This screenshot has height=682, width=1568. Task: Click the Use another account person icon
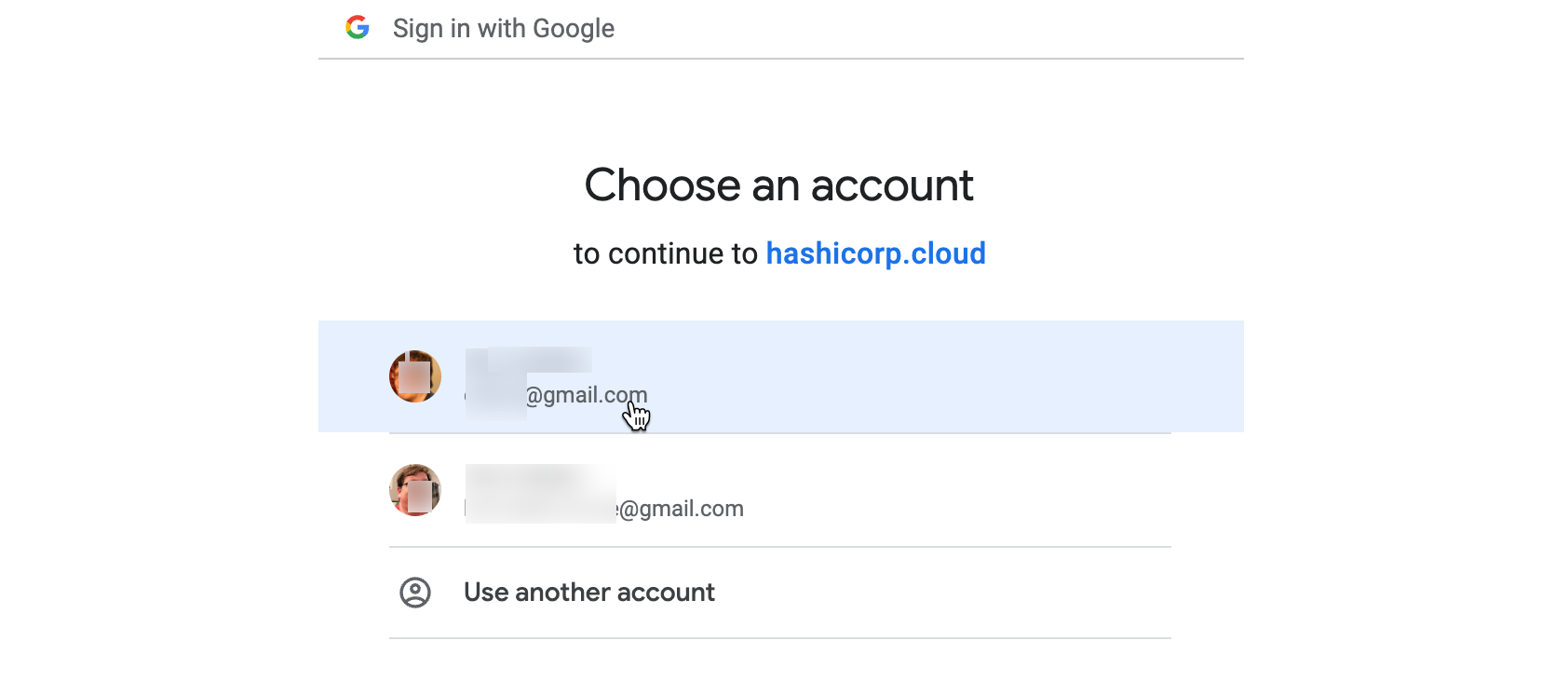415,593
